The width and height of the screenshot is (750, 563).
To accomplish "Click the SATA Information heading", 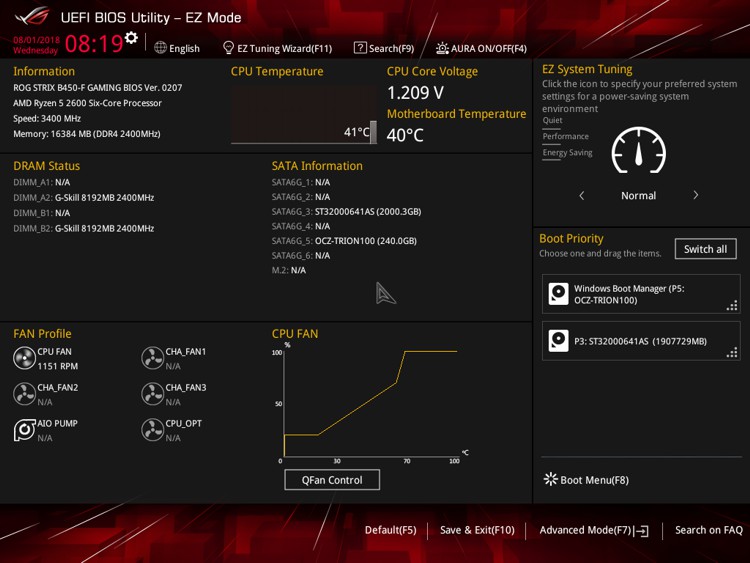I will point(317,166).
